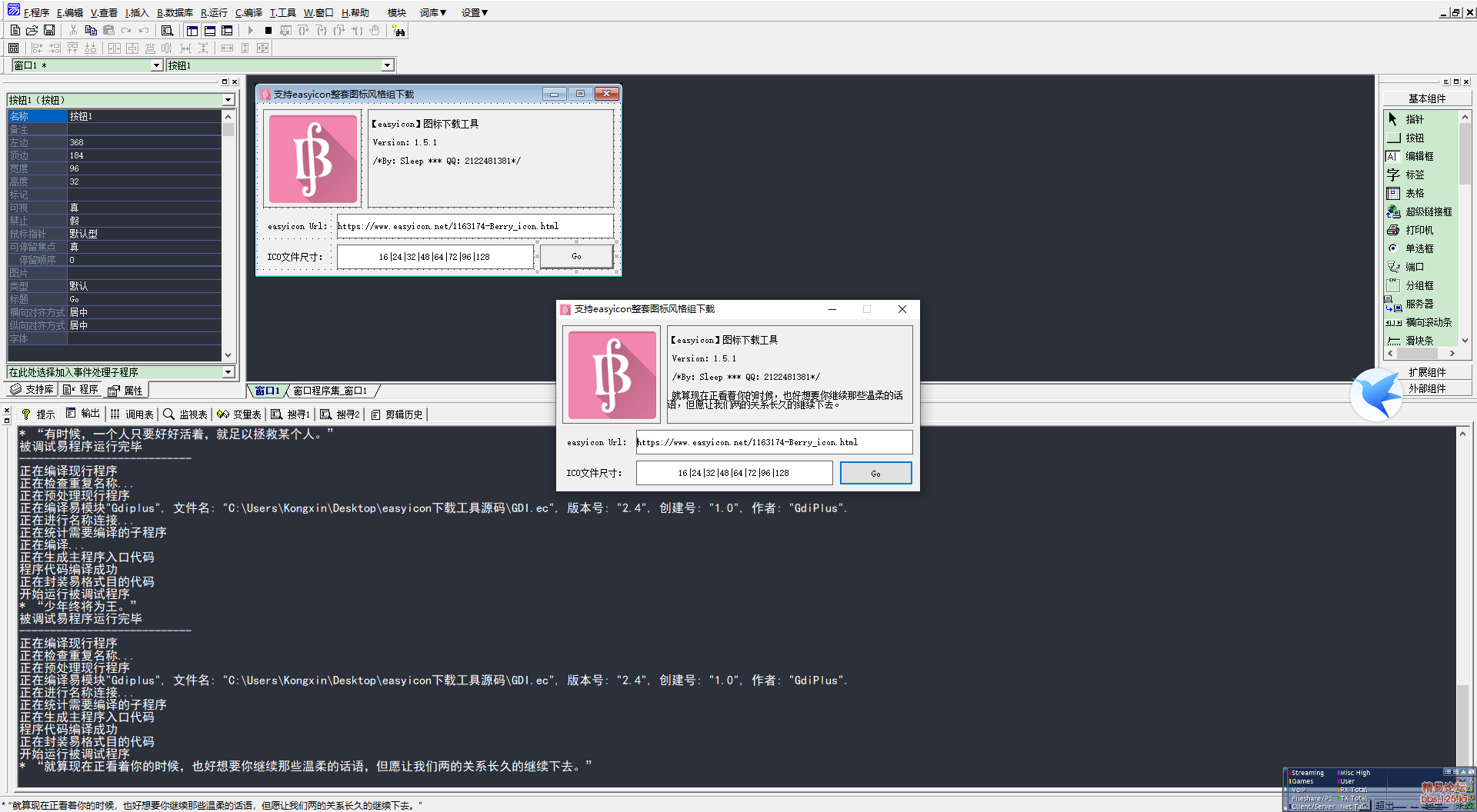1477x812 pixels.
Task: Open the event handler subroutine dropdown
Action: click(228, 372)
